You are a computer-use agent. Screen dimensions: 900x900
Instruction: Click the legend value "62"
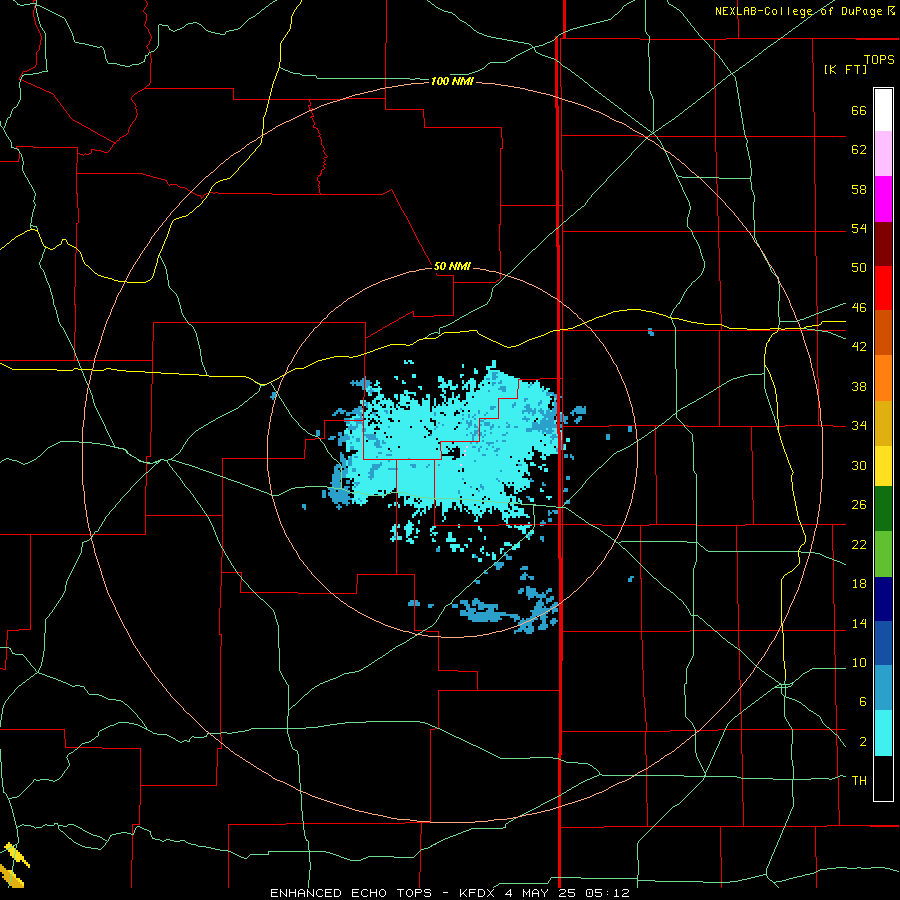click(859, 150)
